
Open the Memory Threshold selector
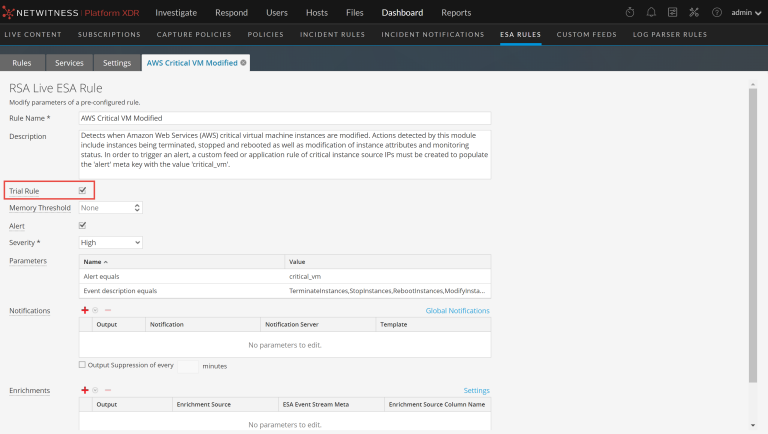110,208
